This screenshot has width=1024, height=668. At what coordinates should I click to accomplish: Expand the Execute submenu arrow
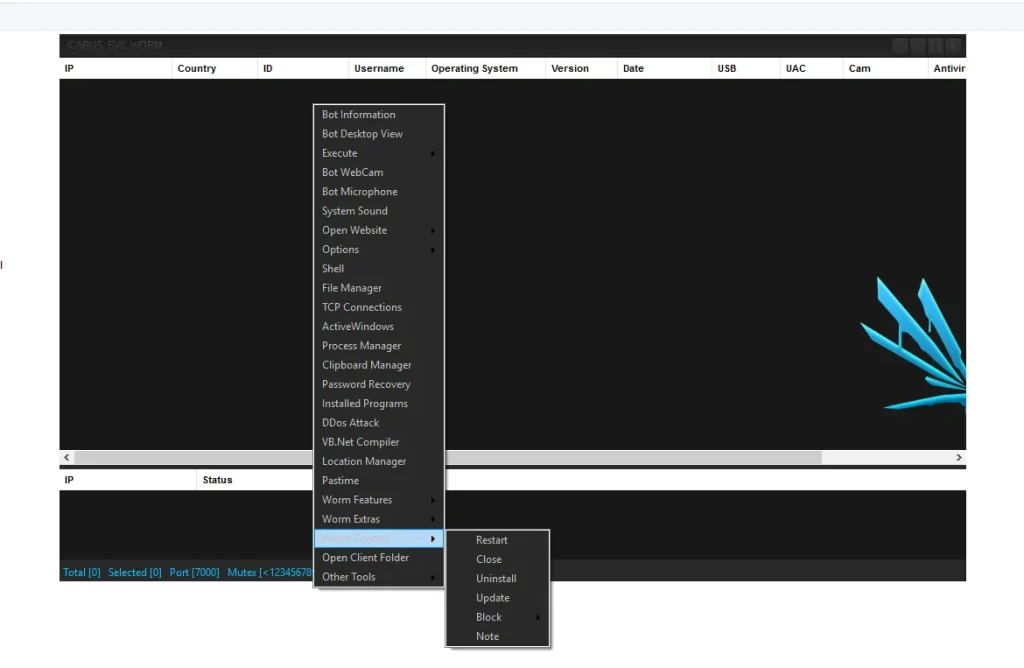(432, 153)
